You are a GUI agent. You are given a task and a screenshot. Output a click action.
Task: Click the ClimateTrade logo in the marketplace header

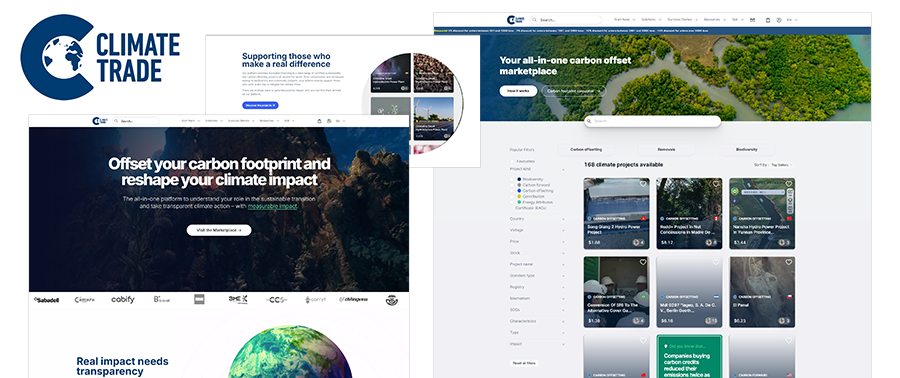[515, 20]
